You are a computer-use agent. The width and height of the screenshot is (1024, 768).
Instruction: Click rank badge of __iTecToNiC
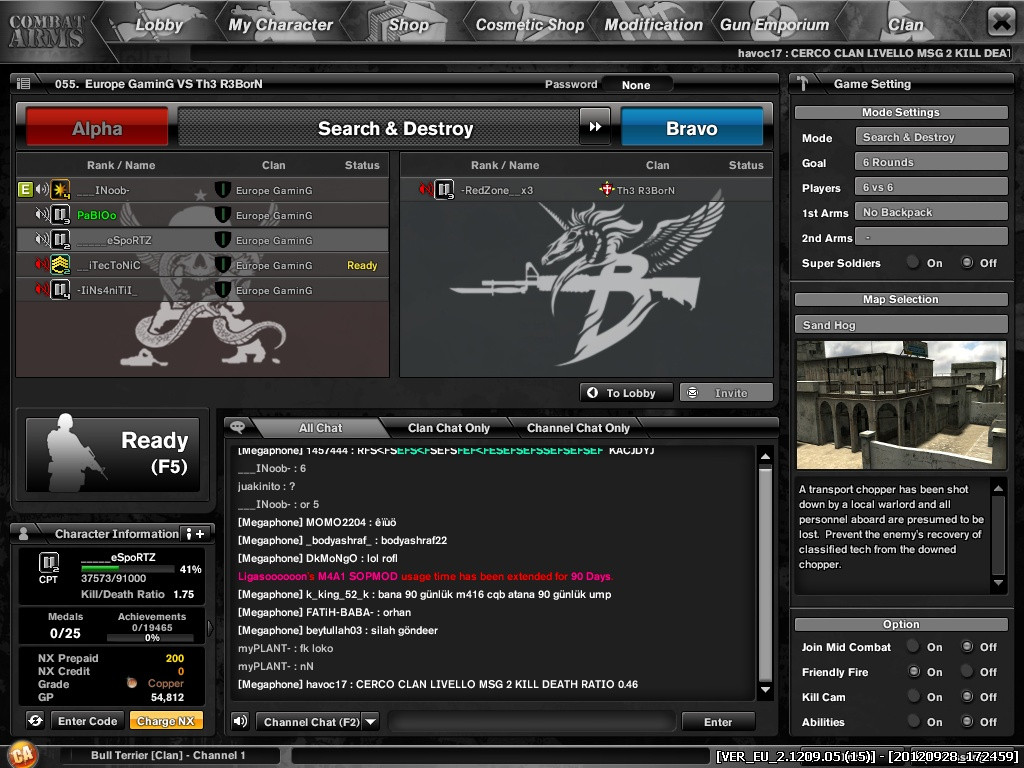click(61, 265)
